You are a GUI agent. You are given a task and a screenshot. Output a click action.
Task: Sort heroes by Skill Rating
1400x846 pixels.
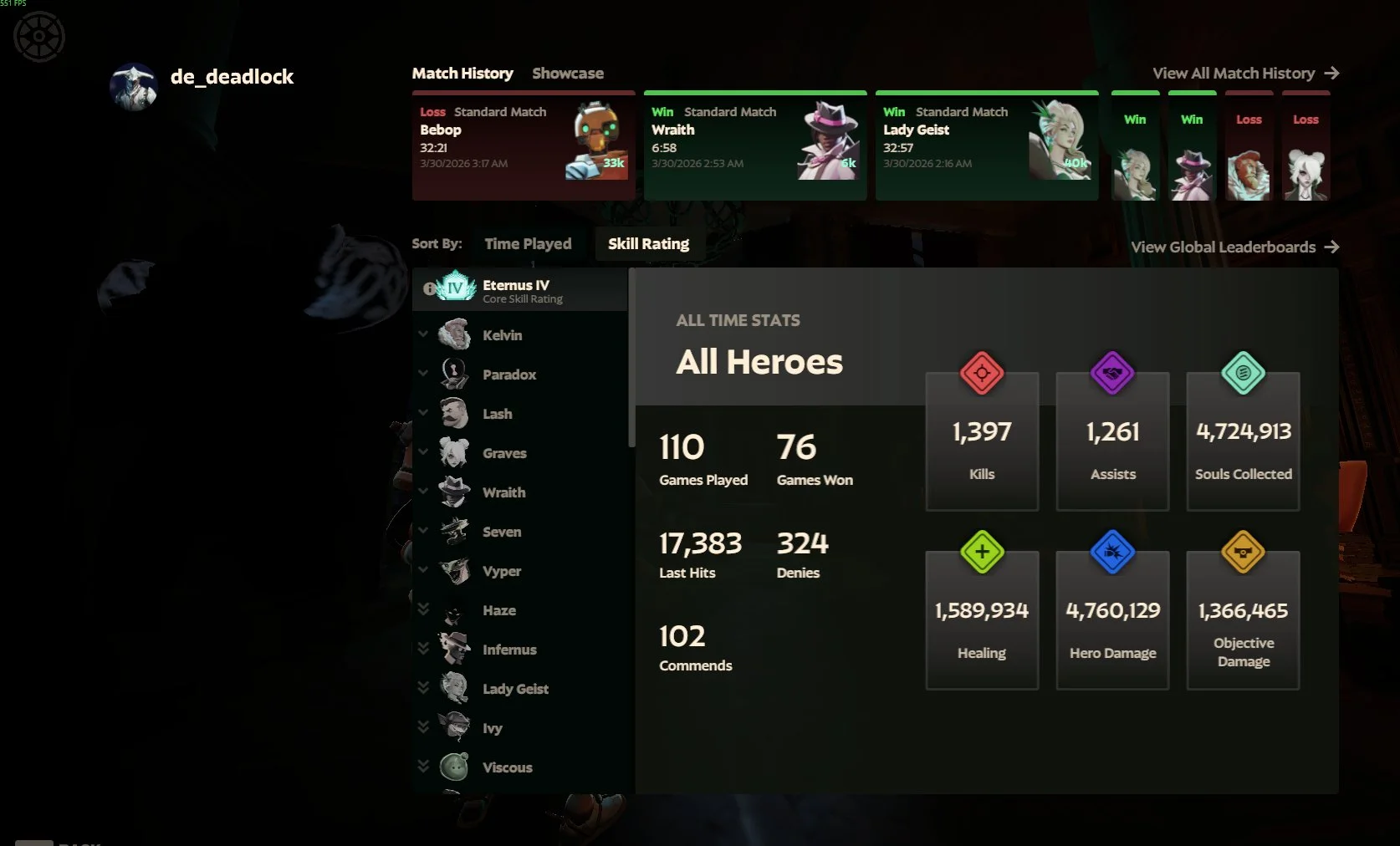(x=648, y=244)
